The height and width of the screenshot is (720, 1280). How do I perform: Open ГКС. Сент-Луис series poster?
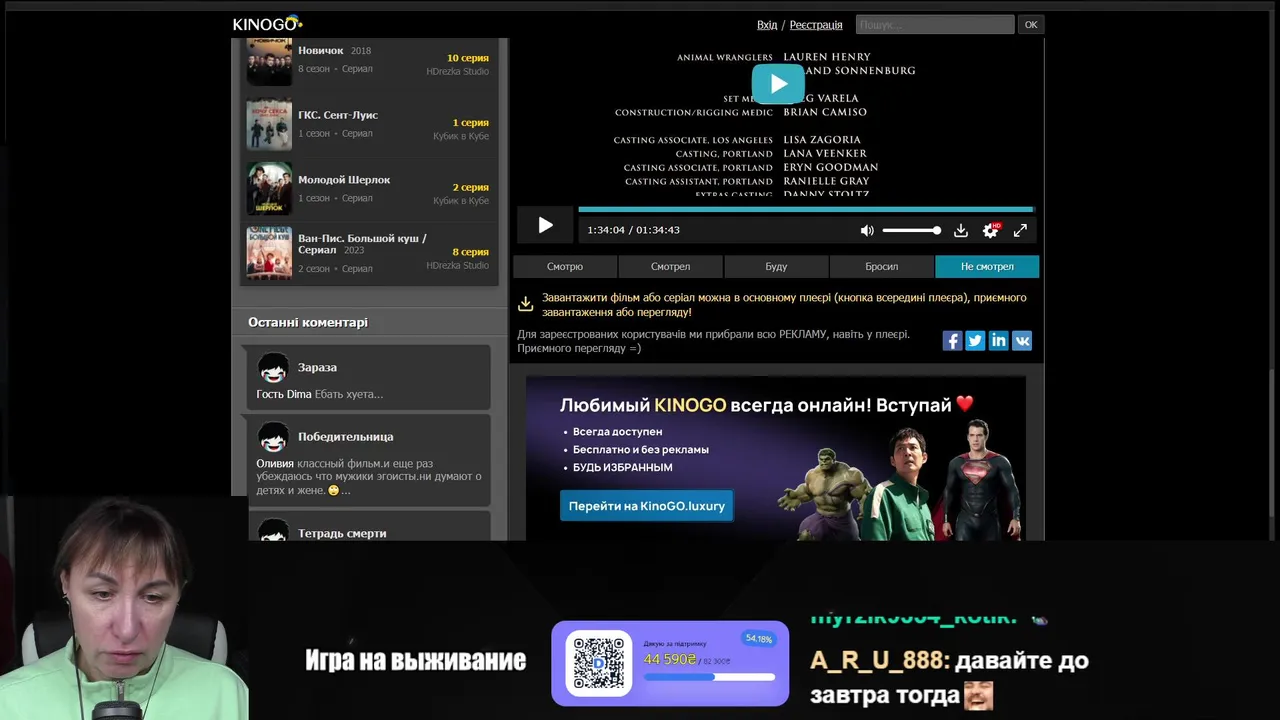tap(269, 124)
